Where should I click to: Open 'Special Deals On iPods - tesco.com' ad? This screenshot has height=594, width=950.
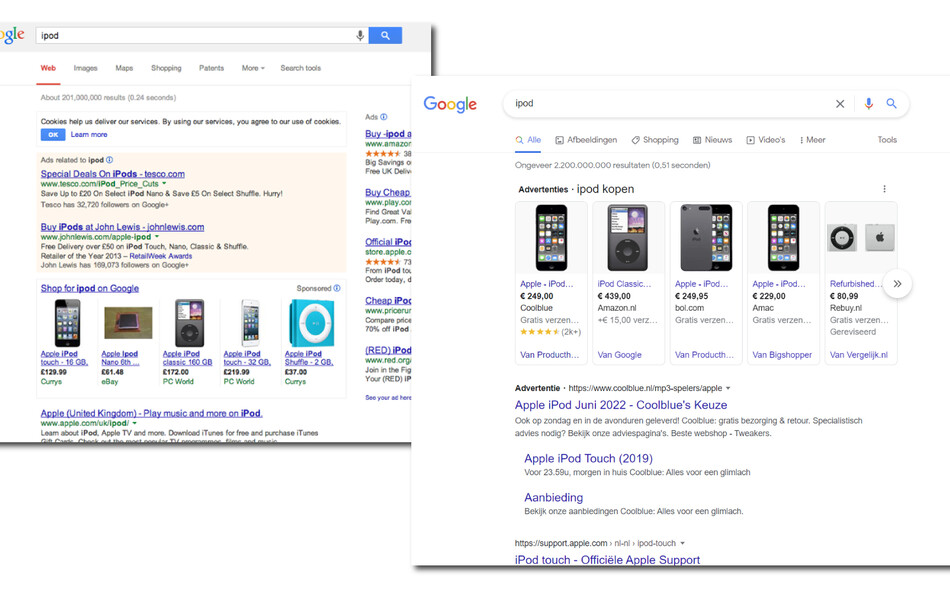pyautogui.click(x=113, y=174)
